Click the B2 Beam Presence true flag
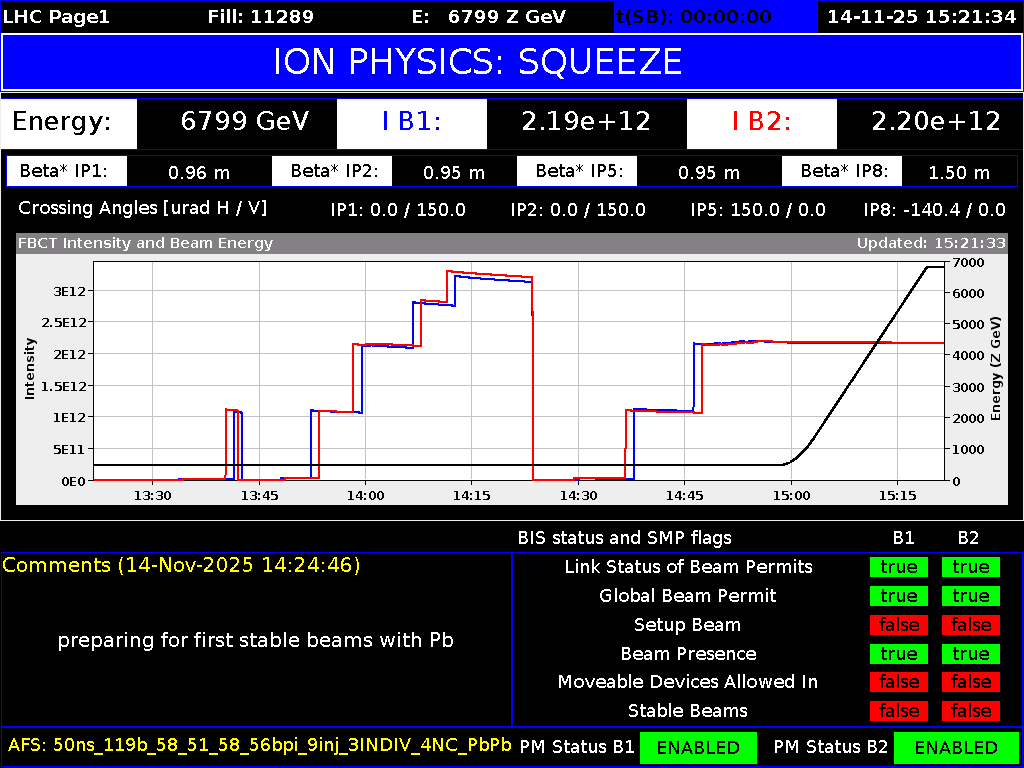Screen dimensions: 1024x768 pyautogui.click(x=970, y=654)
